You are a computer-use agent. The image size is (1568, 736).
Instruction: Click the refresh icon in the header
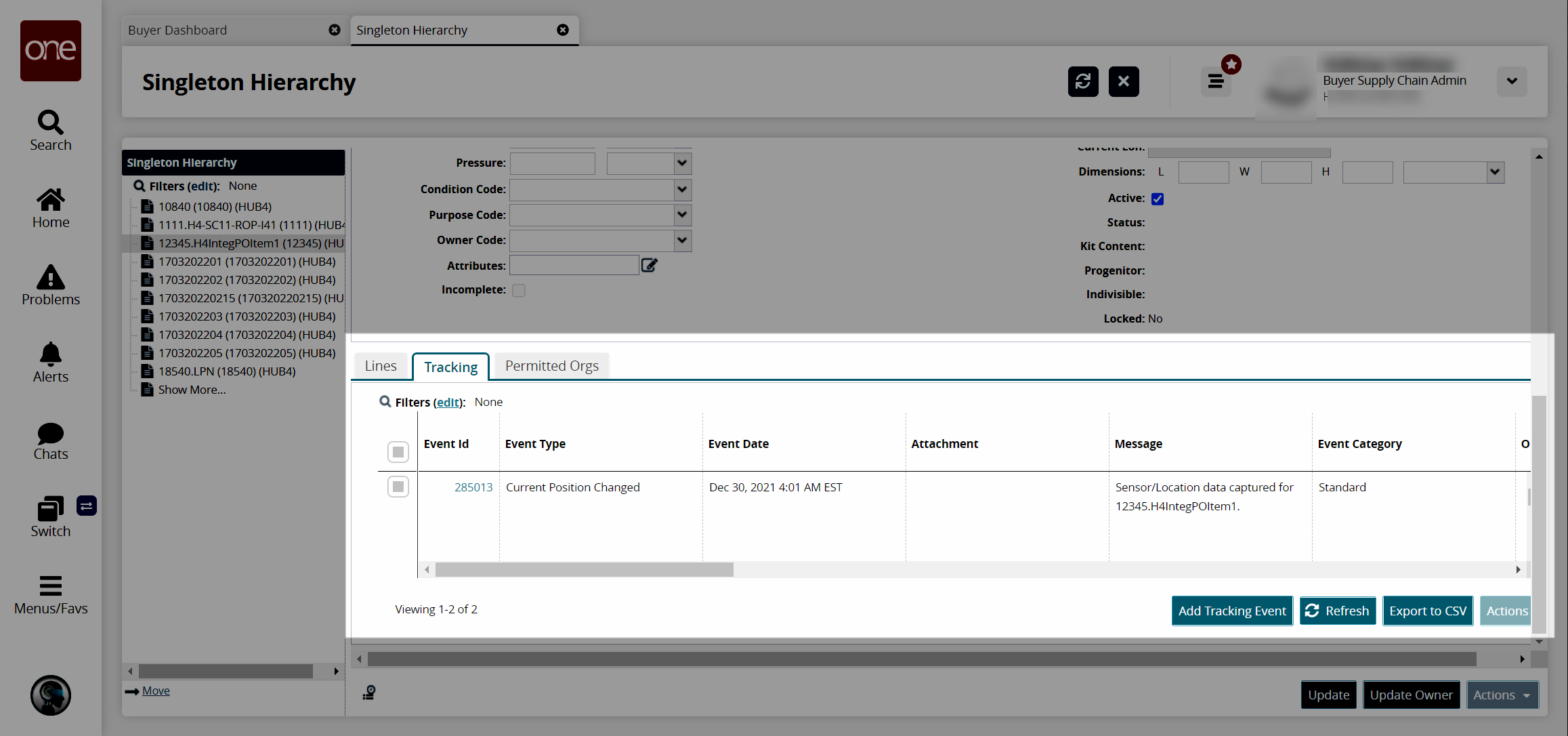1083,81
